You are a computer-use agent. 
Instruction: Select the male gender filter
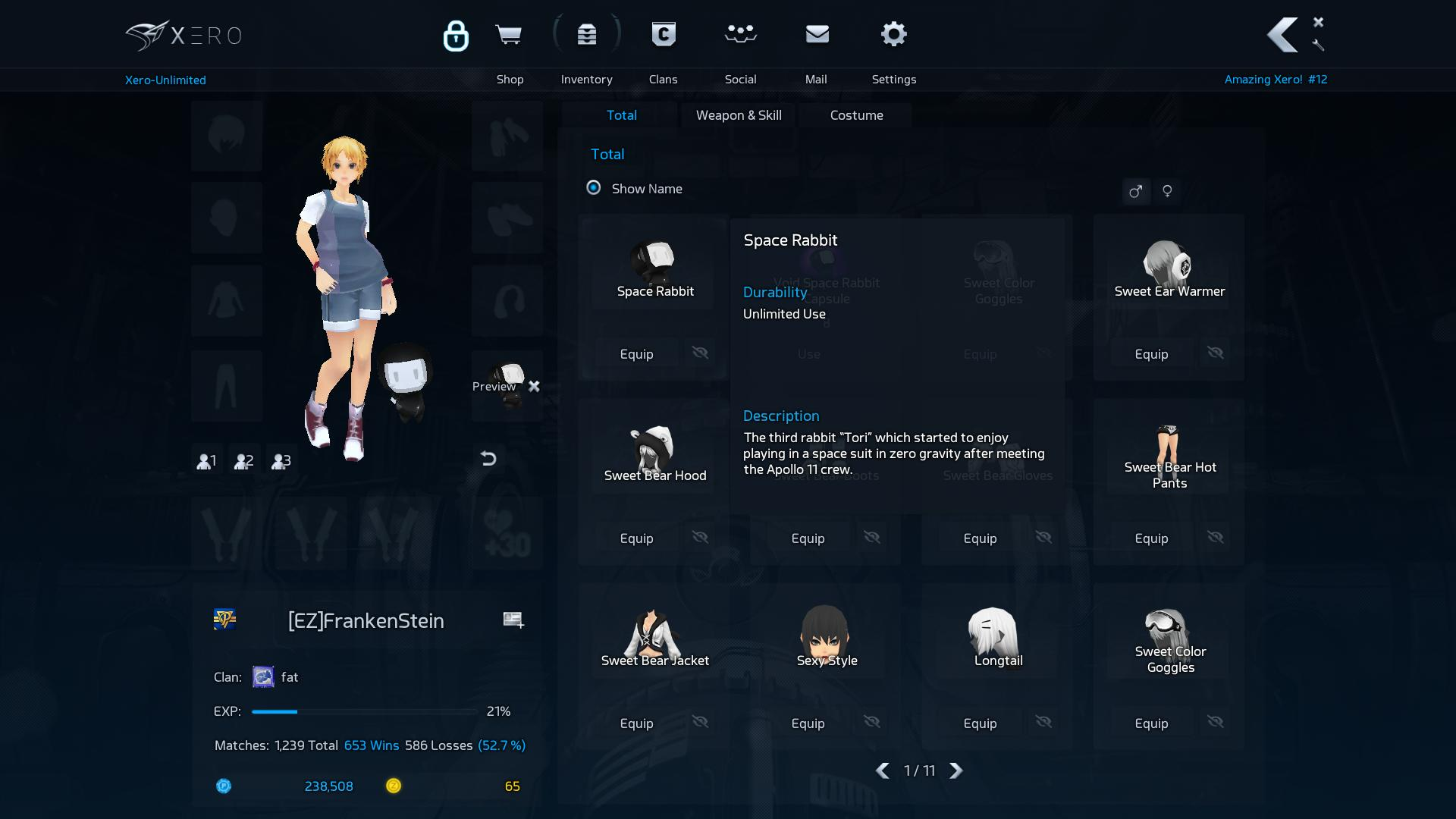pos(1135,191)
